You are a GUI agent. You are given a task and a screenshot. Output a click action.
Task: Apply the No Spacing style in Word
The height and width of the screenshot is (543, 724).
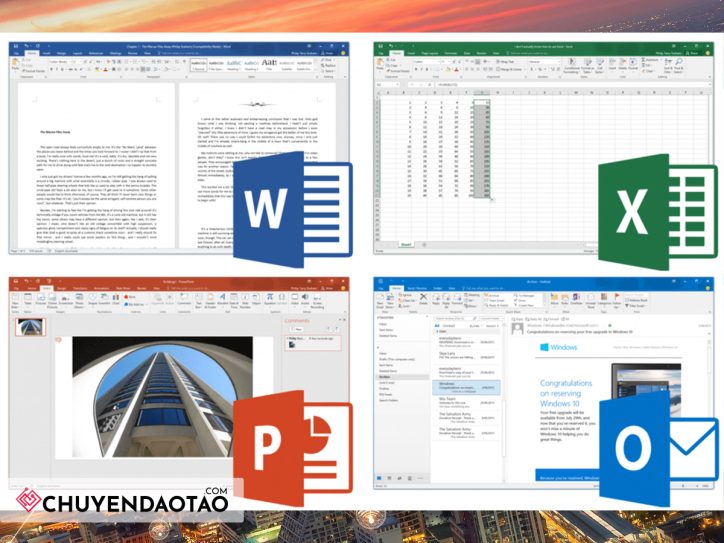pyautogui.click(x=216, y=65)
